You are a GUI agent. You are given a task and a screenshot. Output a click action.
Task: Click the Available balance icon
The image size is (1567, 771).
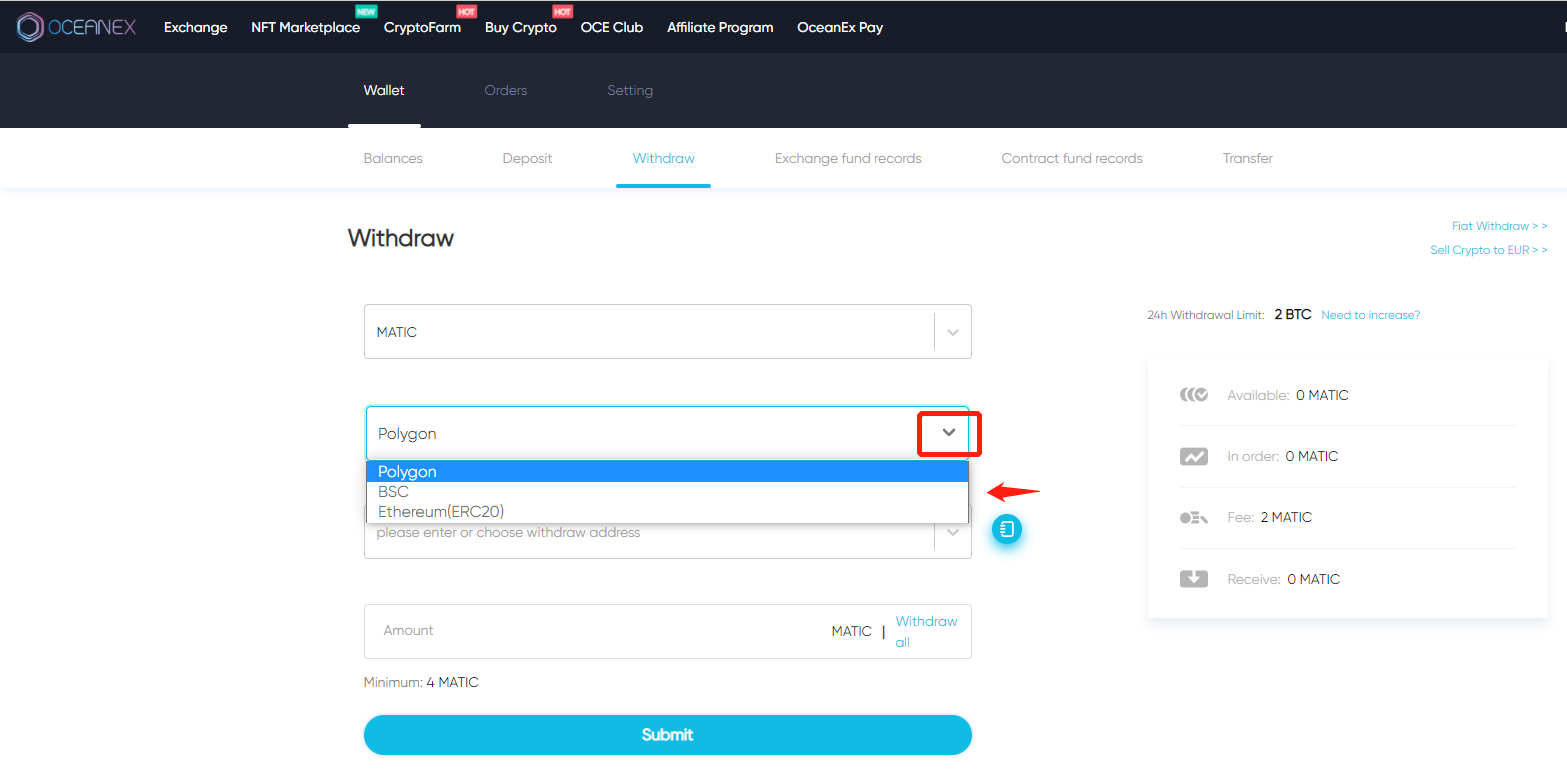click(1194, 395)
